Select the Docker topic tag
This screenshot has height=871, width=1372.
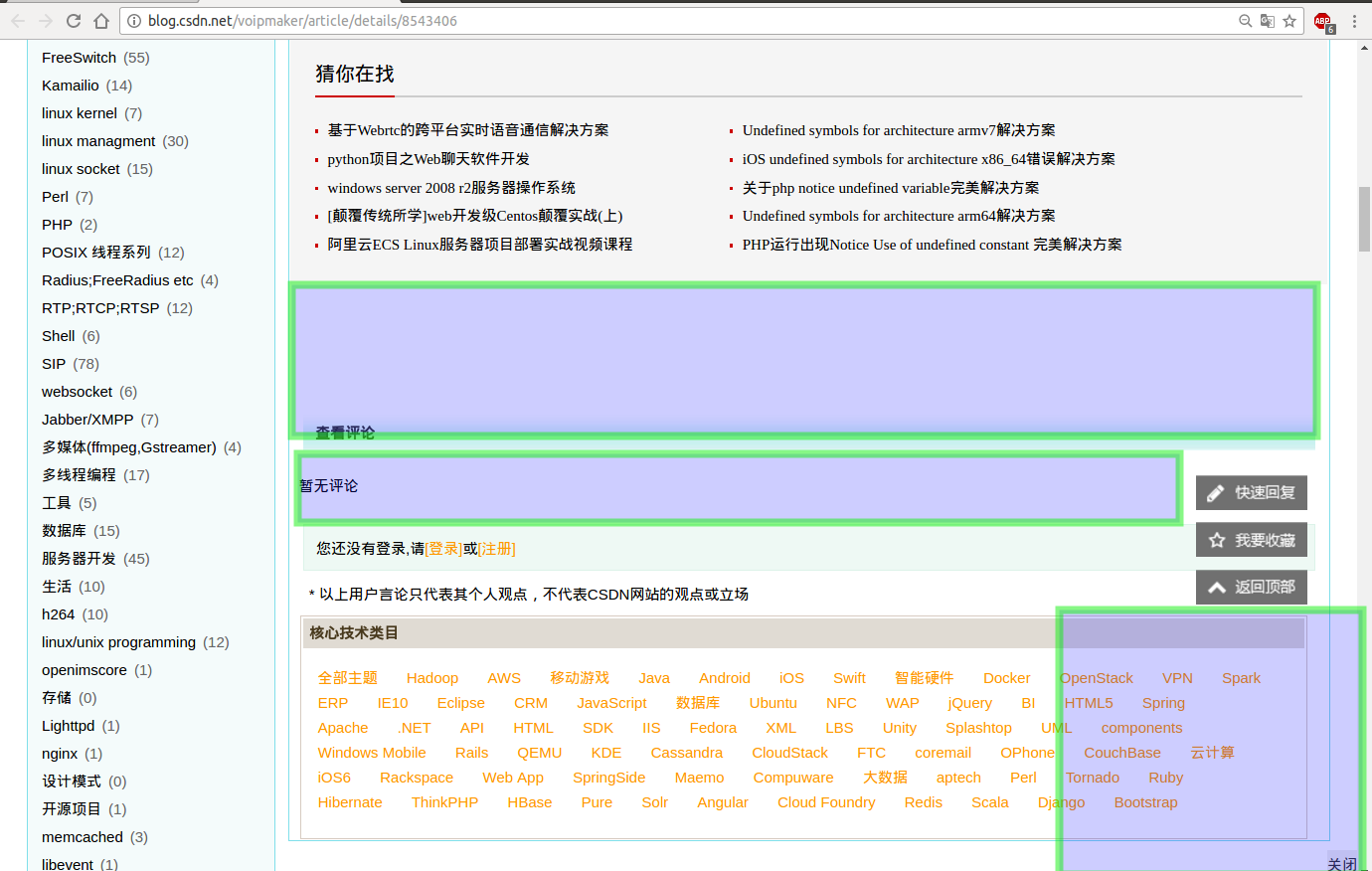(x=1006, y=678)
